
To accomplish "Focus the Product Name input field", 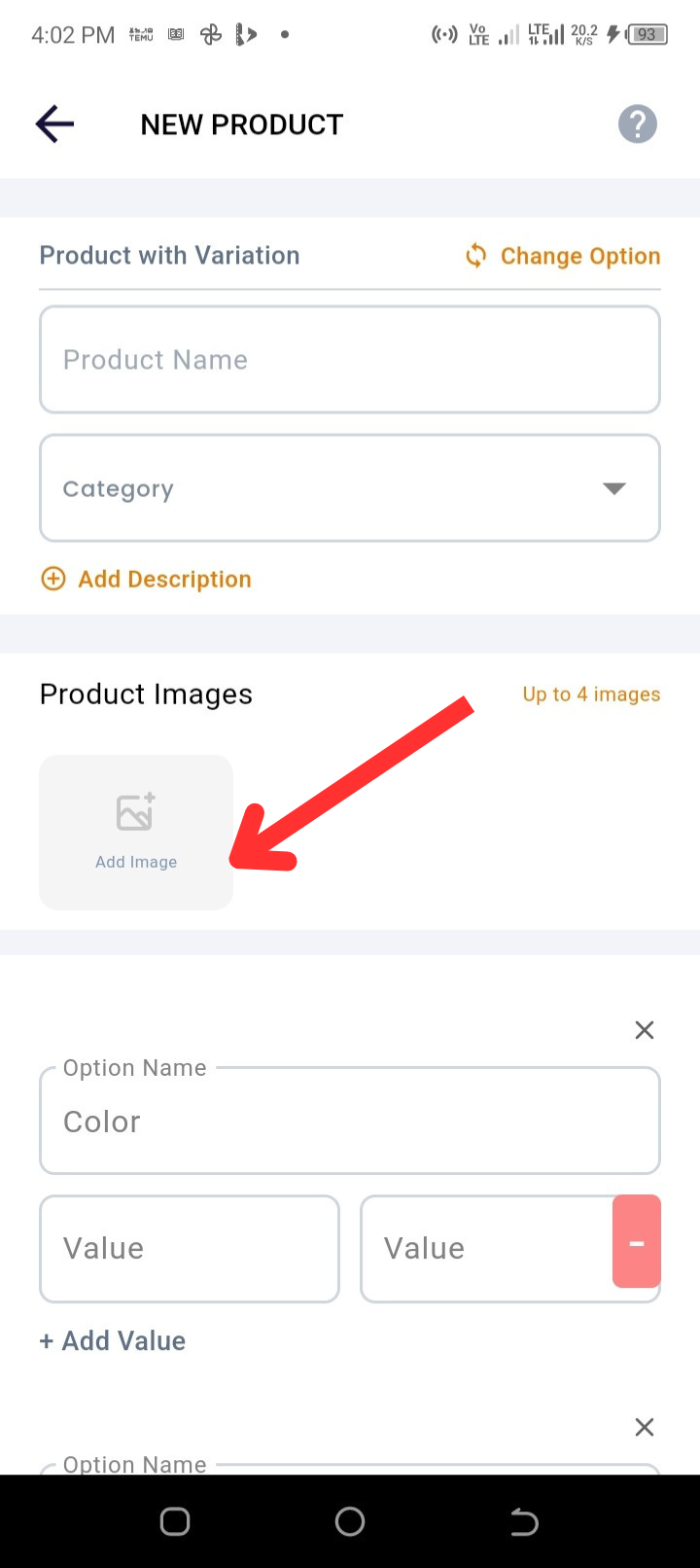I will pyautogui.click(x=350, y=360).
